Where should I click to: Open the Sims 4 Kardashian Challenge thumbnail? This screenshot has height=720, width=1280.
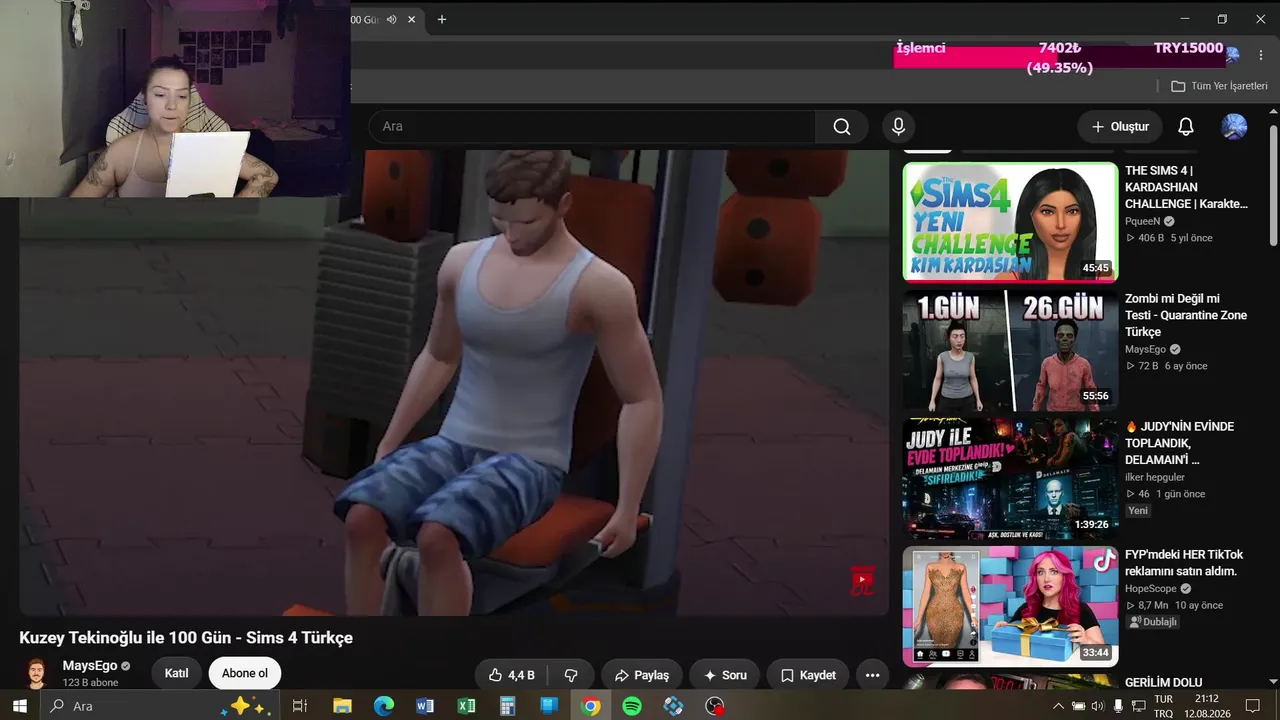[1010, 222]
